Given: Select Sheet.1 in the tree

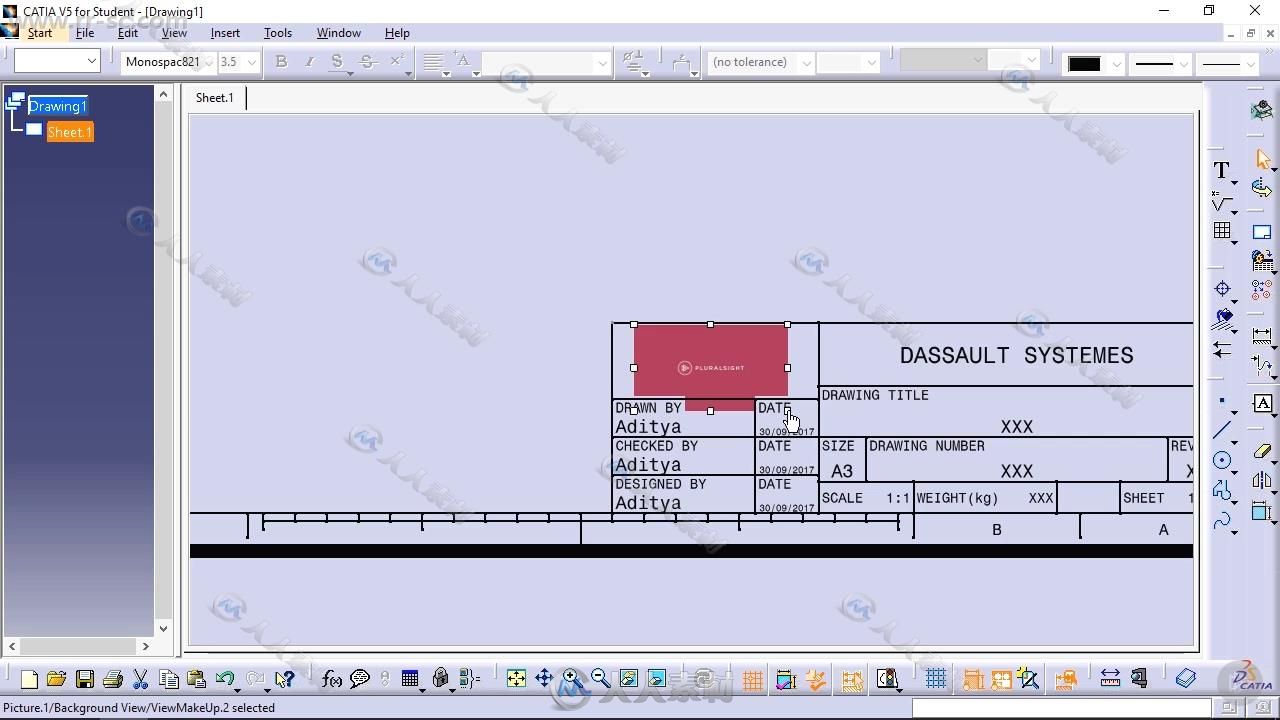Looking at the screenshot, I should (x=70, y=132).
